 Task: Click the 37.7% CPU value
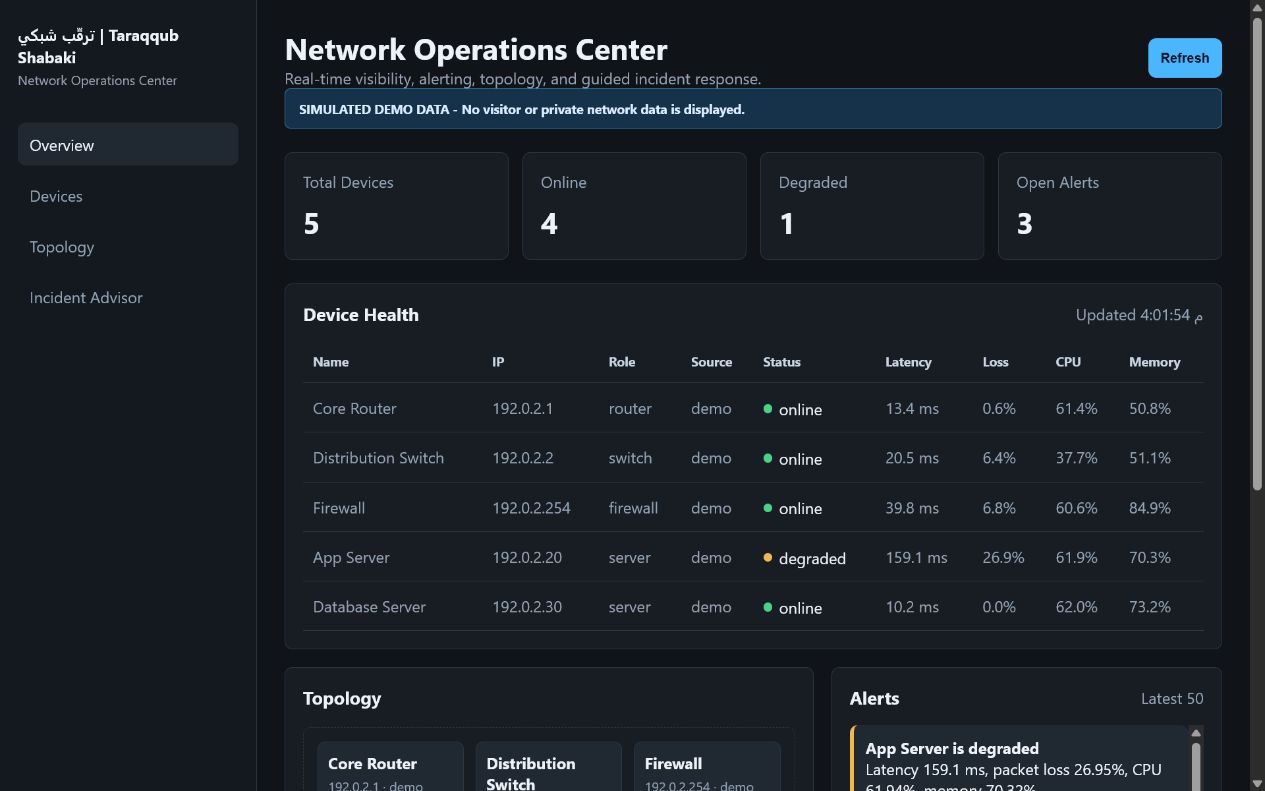(1076, 458)
